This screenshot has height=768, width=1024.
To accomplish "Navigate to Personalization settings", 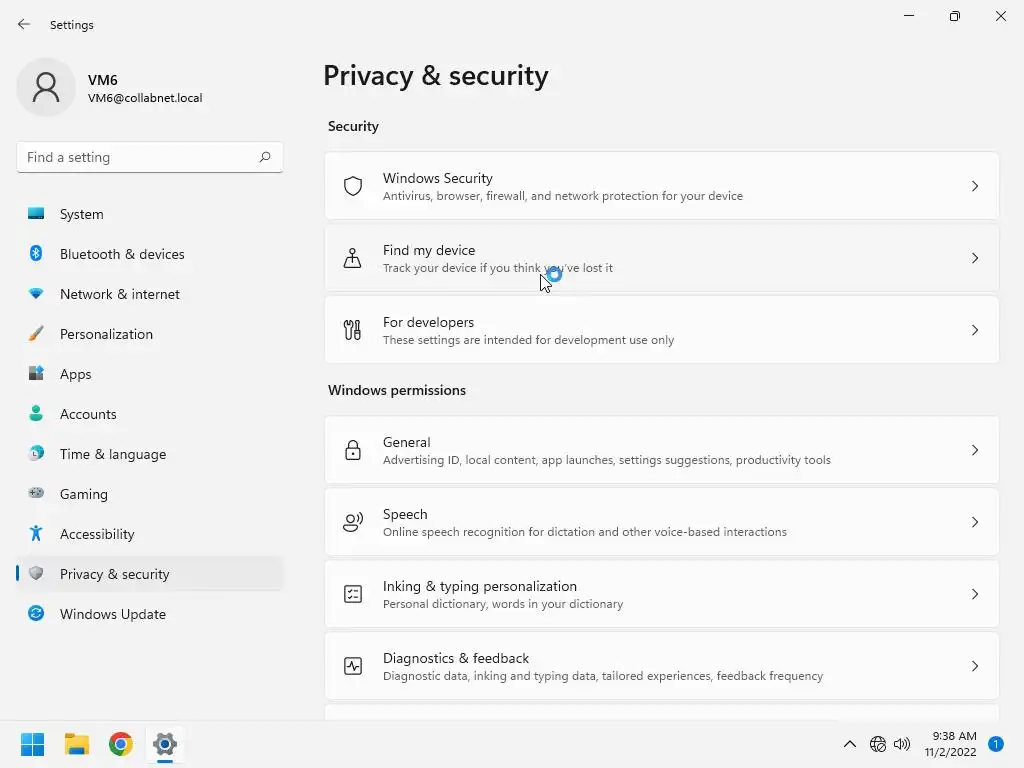I will coord(106,334).
